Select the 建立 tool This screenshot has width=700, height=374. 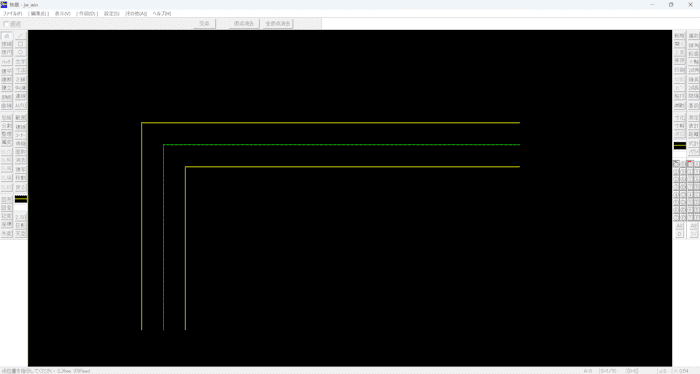click(x=6, y=87)
